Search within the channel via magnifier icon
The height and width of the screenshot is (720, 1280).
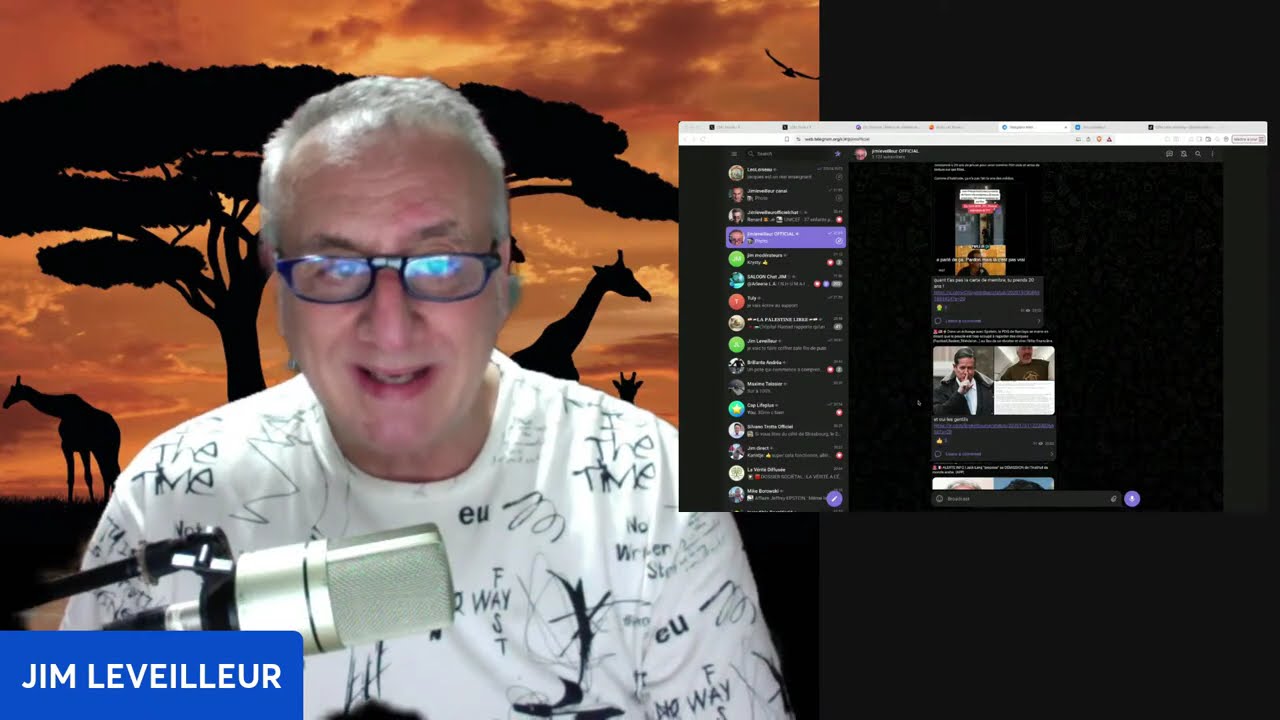[1198, 153]
